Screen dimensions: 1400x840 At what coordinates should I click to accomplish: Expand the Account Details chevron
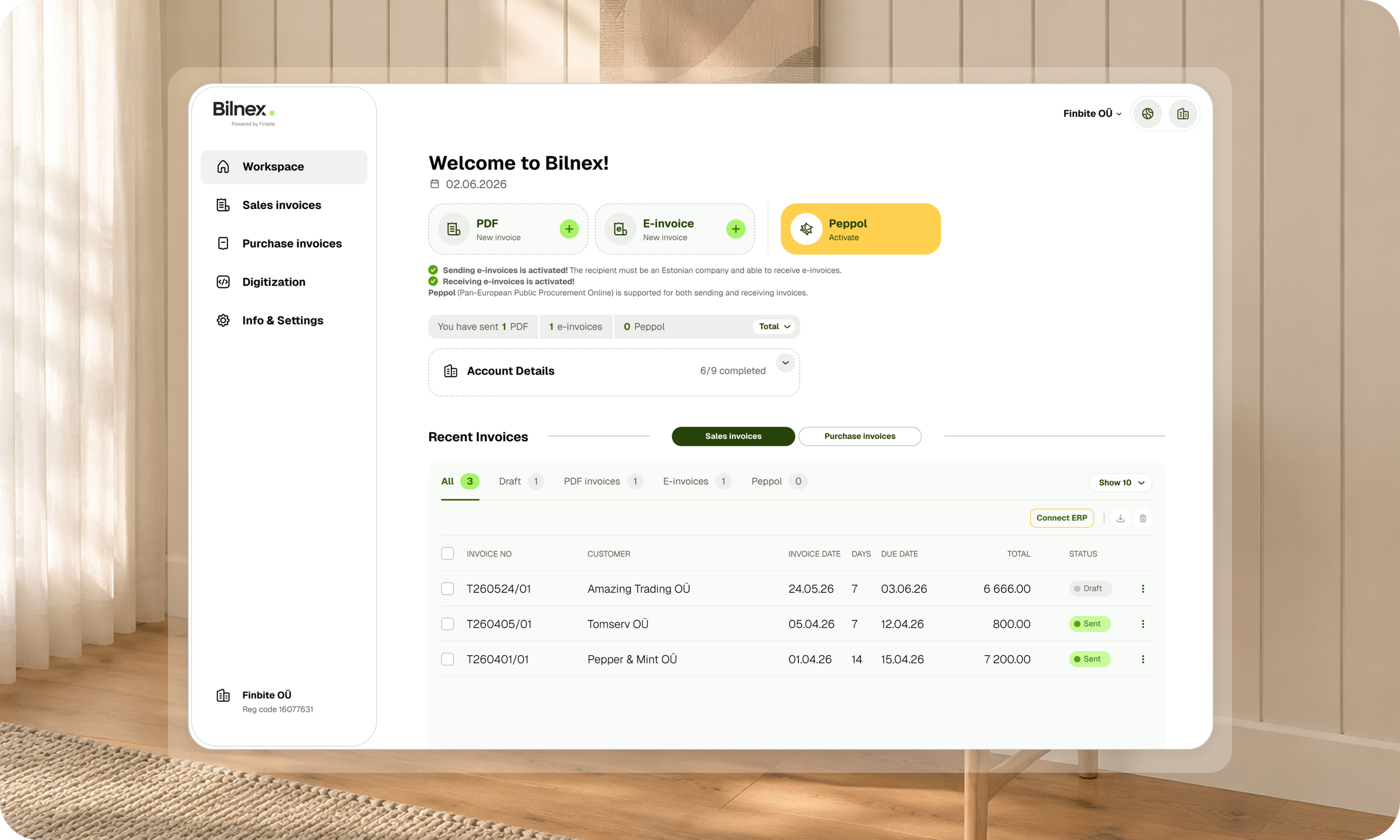[x=785, y=363]
